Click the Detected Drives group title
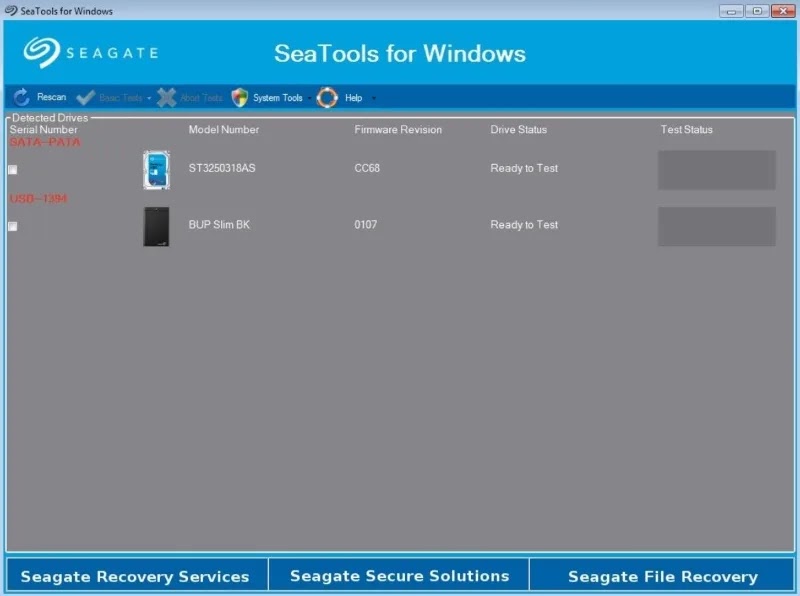This screenshot has width=800, height=596. [x=50, y=117]
